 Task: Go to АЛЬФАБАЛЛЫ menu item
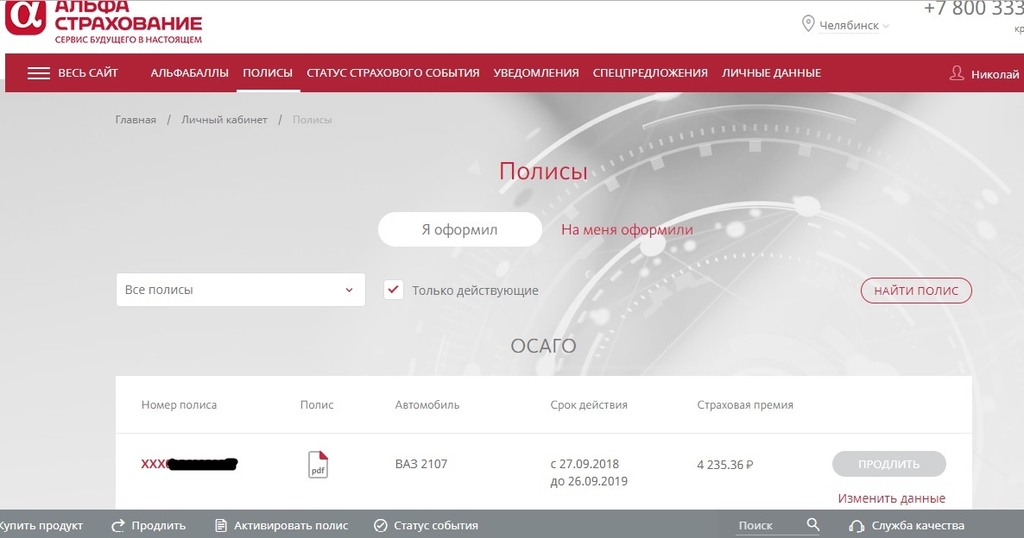click(x=189, y=73)
